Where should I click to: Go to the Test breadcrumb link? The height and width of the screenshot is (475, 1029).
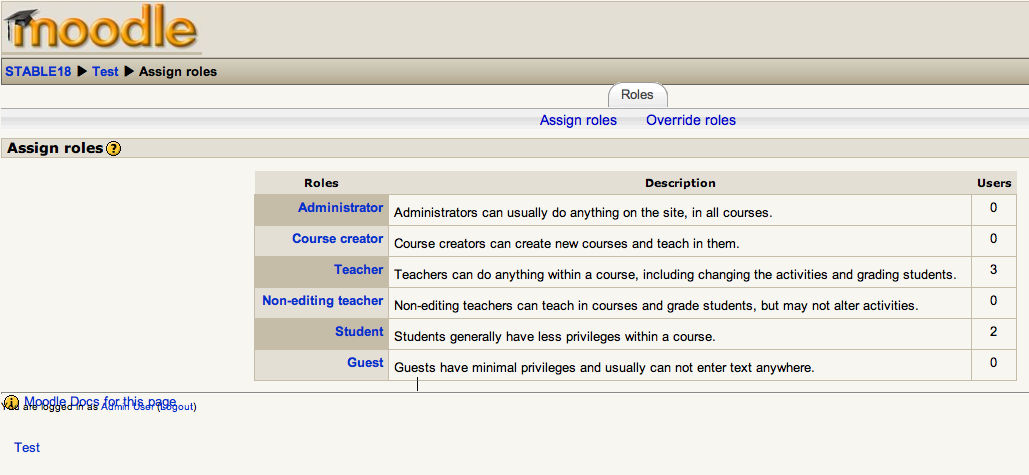(x=105, y=72)
